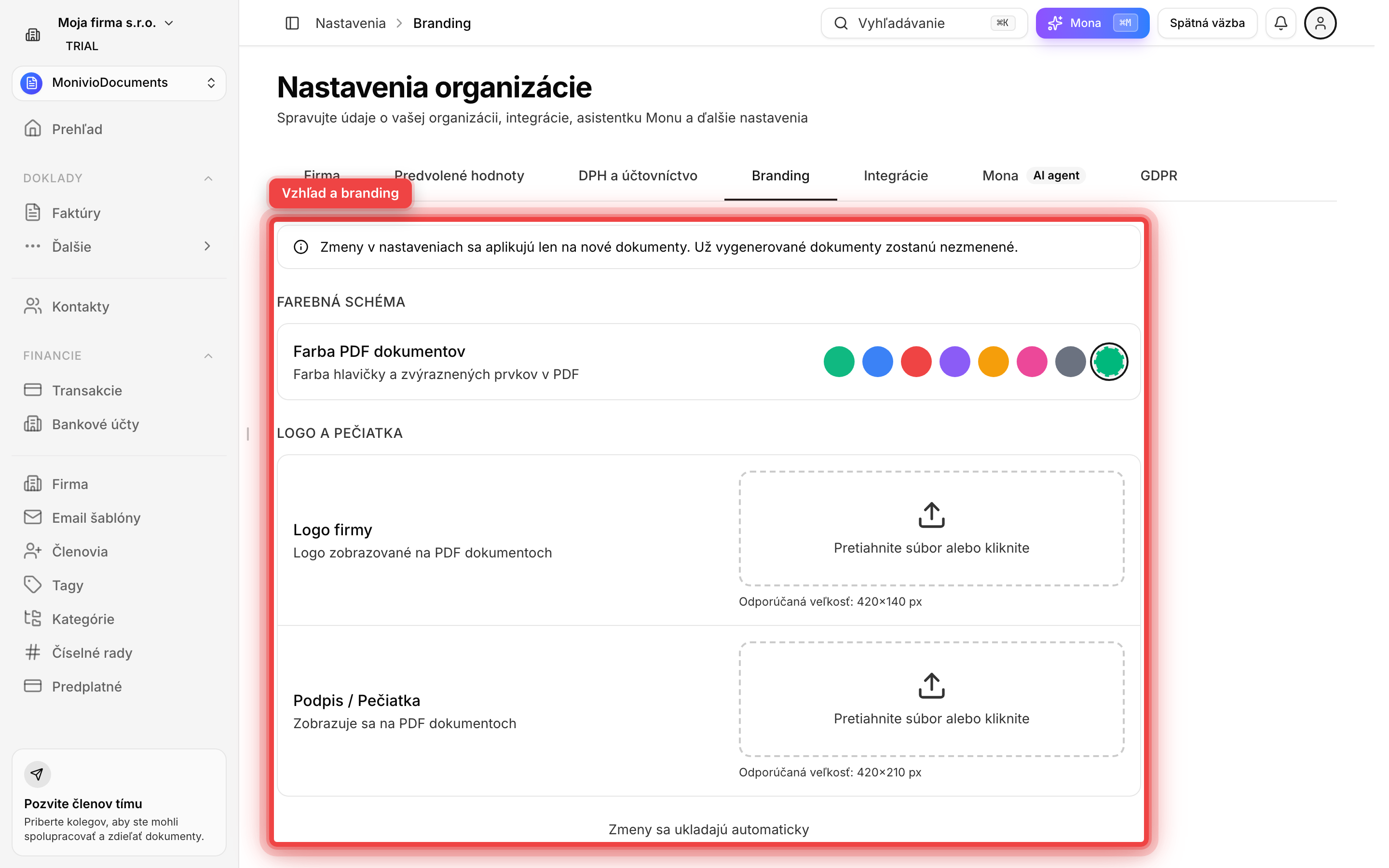Click the search magnifier icon

click(x=841, y=23)
